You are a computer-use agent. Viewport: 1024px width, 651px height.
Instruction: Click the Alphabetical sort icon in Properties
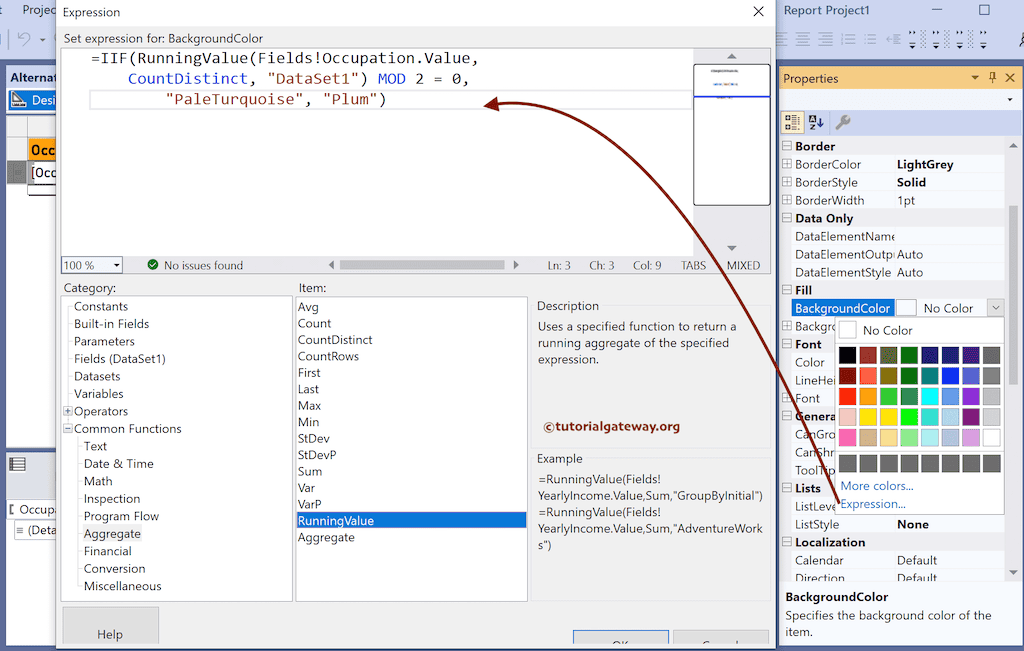tap(816, 122)
